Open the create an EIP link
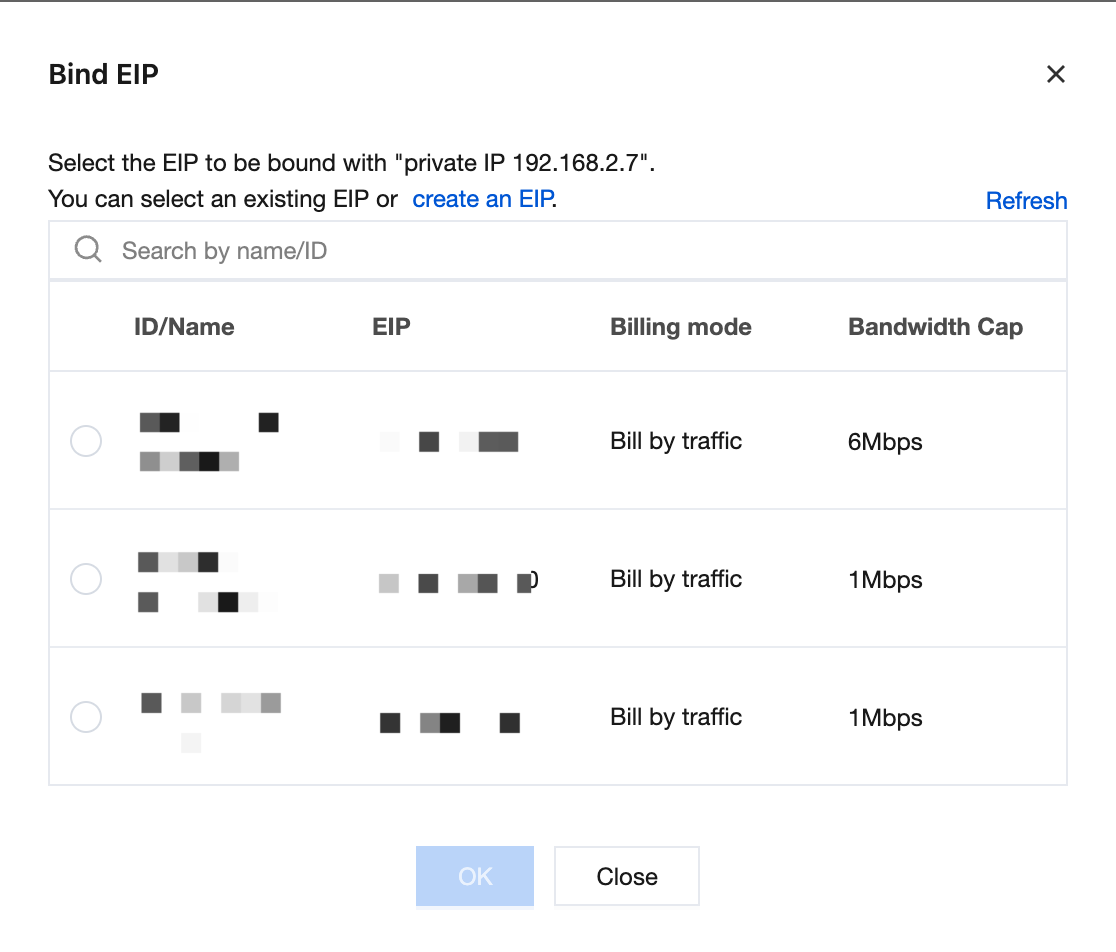1116x952 pixels. (482, 199)
